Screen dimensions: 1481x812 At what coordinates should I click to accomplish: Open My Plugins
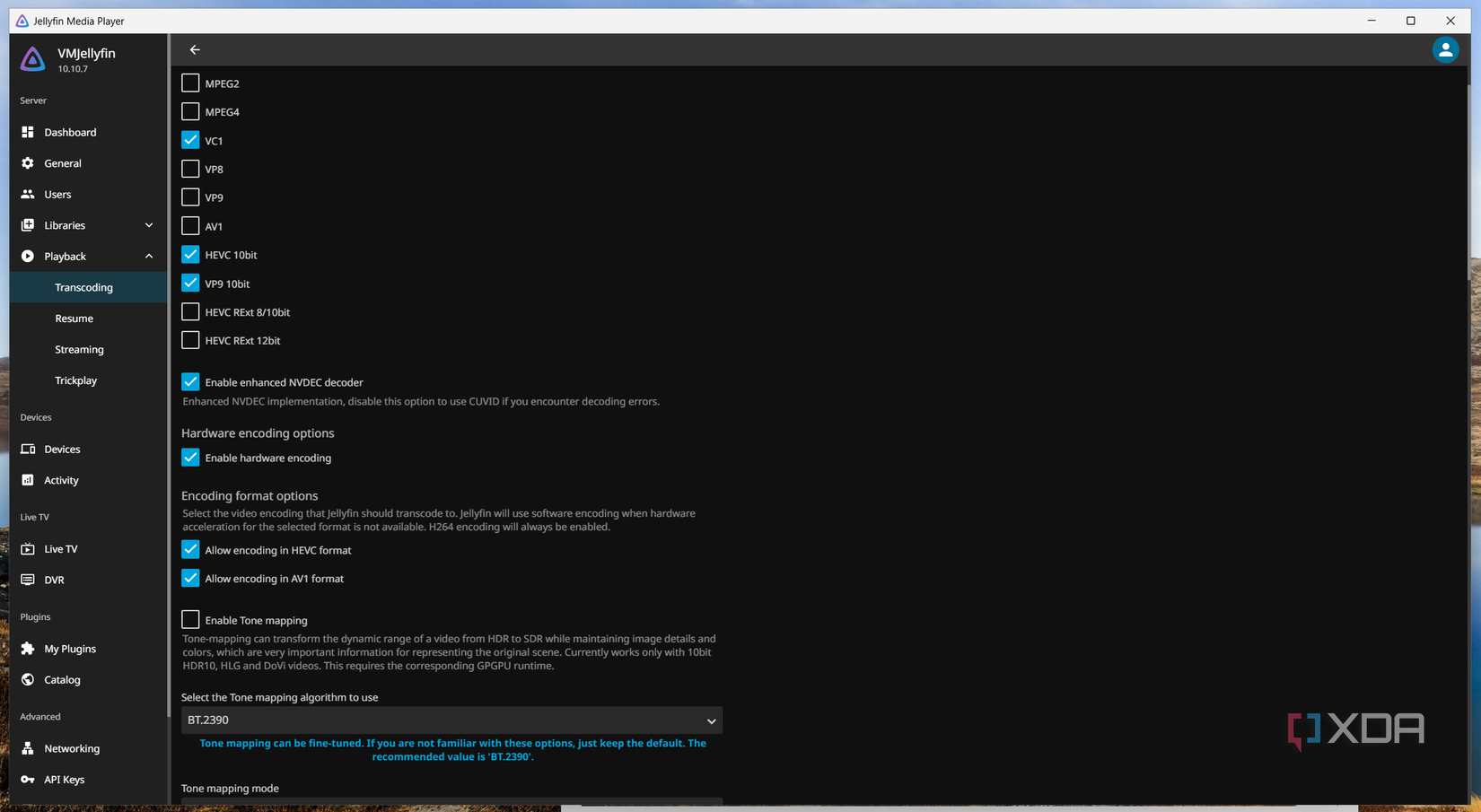pyautogui.click(x=69, y=648)
